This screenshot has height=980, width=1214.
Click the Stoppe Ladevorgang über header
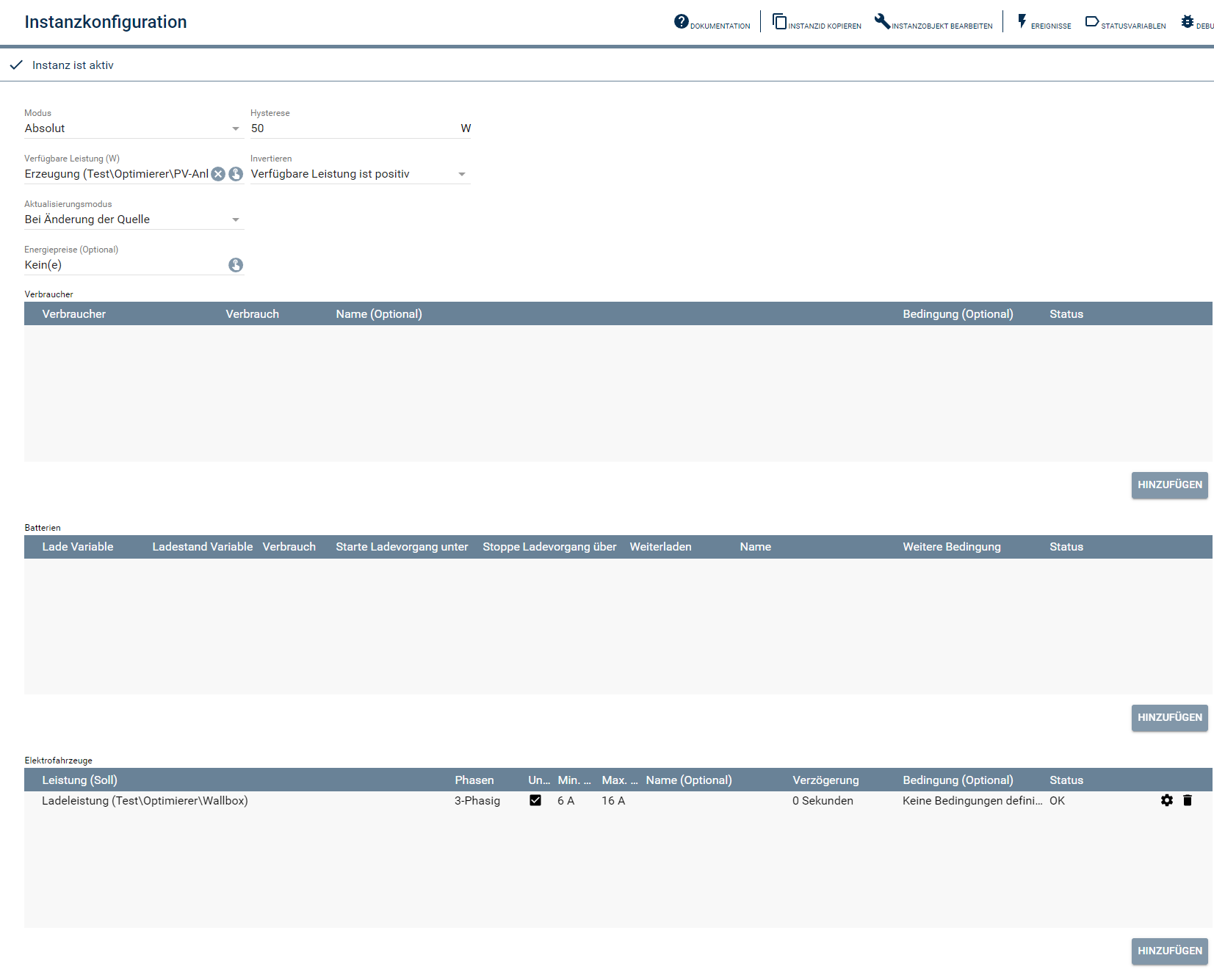pyautogui.click(x=549, y=547)
